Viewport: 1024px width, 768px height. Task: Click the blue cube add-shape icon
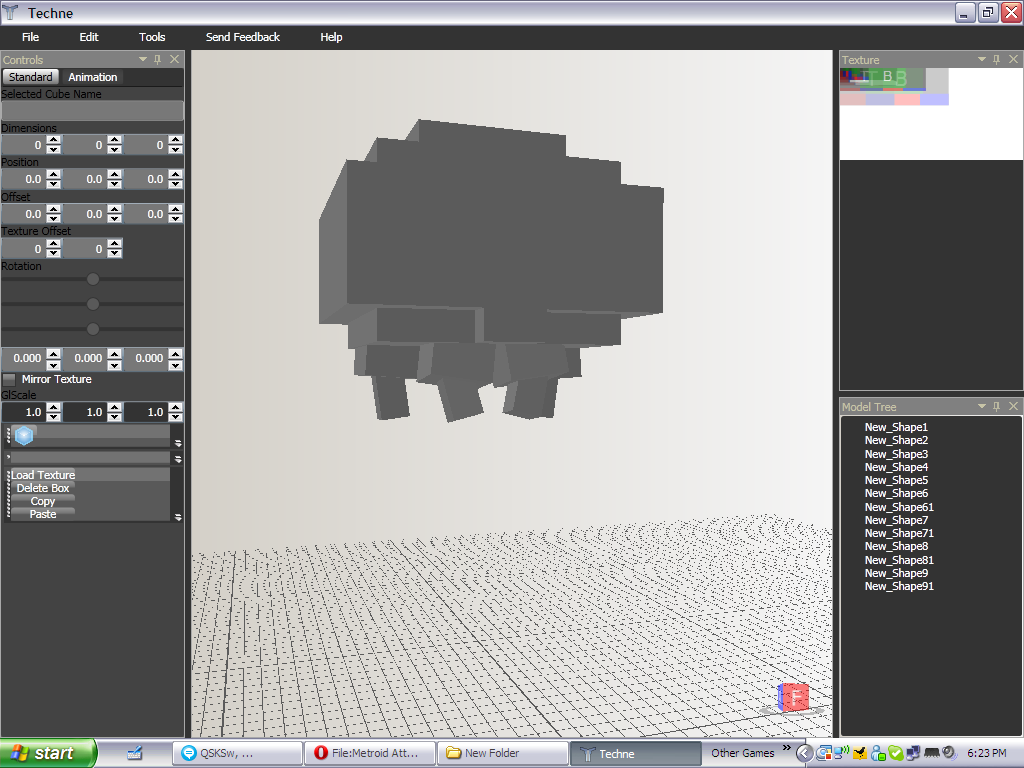(25, 435)
